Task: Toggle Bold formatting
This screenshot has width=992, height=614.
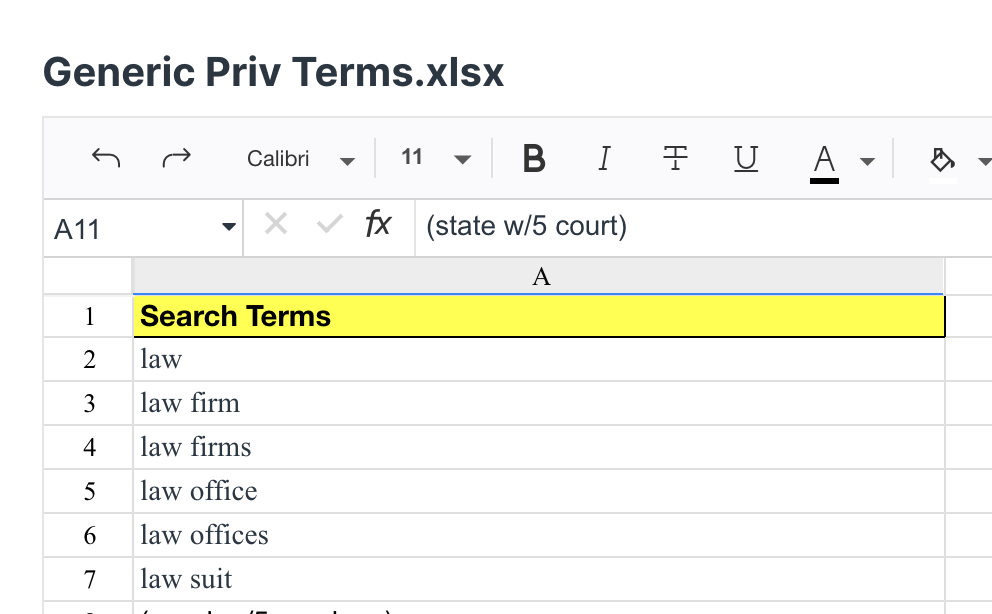Action: coord(534,158)
